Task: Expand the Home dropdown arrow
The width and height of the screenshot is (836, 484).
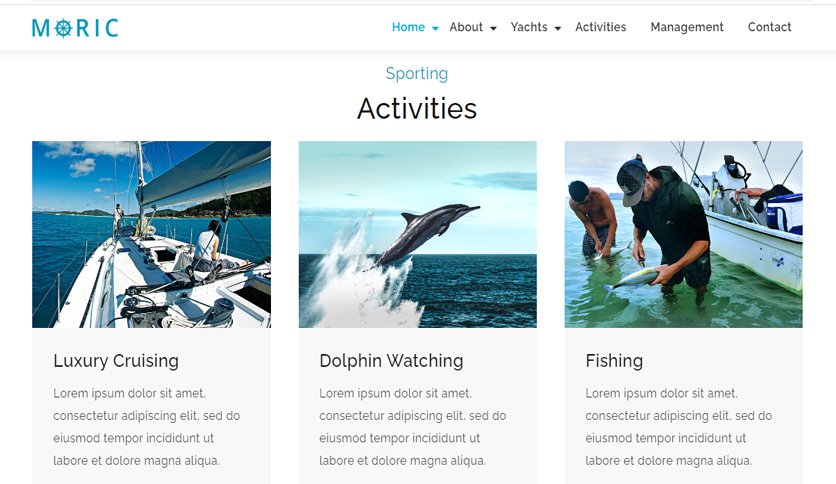Action: pyautogui.click(x=435, y=28)
